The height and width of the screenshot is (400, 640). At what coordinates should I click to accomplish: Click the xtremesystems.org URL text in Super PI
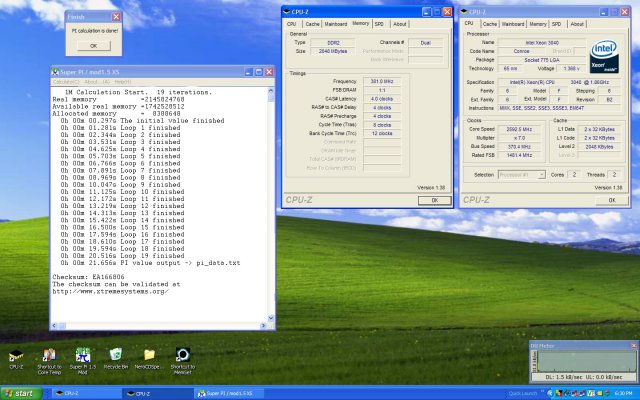(111, 291)
